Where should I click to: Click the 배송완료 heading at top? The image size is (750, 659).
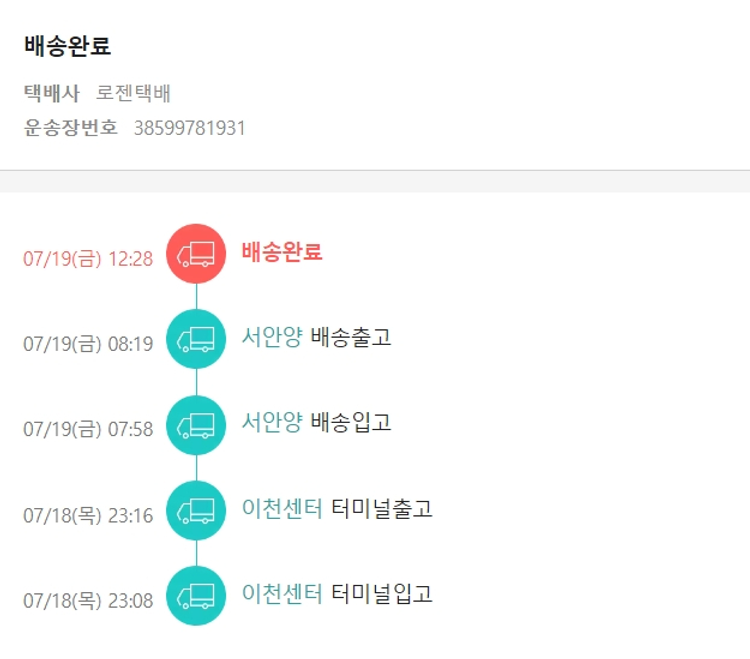point(68,46)
